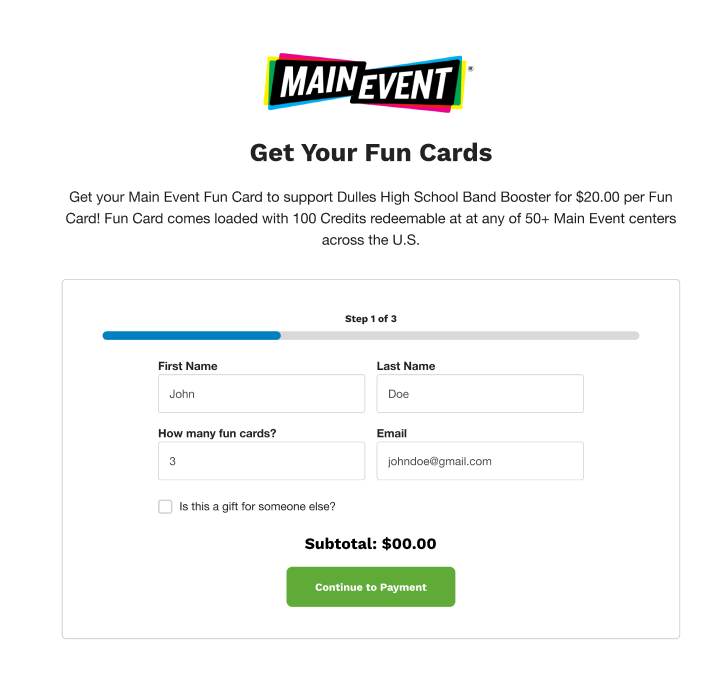The height and width of the screenshot is (683, 724).
Task: Click the Main Event logo
Action: [x=364, y=83]
